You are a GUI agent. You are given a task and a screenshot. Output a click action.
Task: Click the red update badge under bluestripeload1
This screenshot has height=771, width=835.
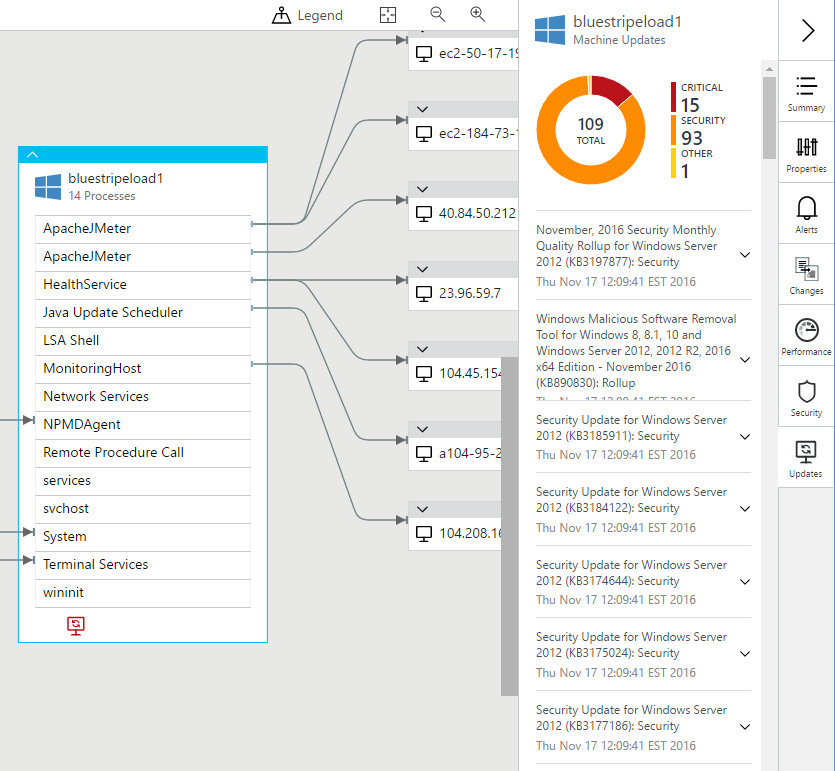(x=76, y=625)
